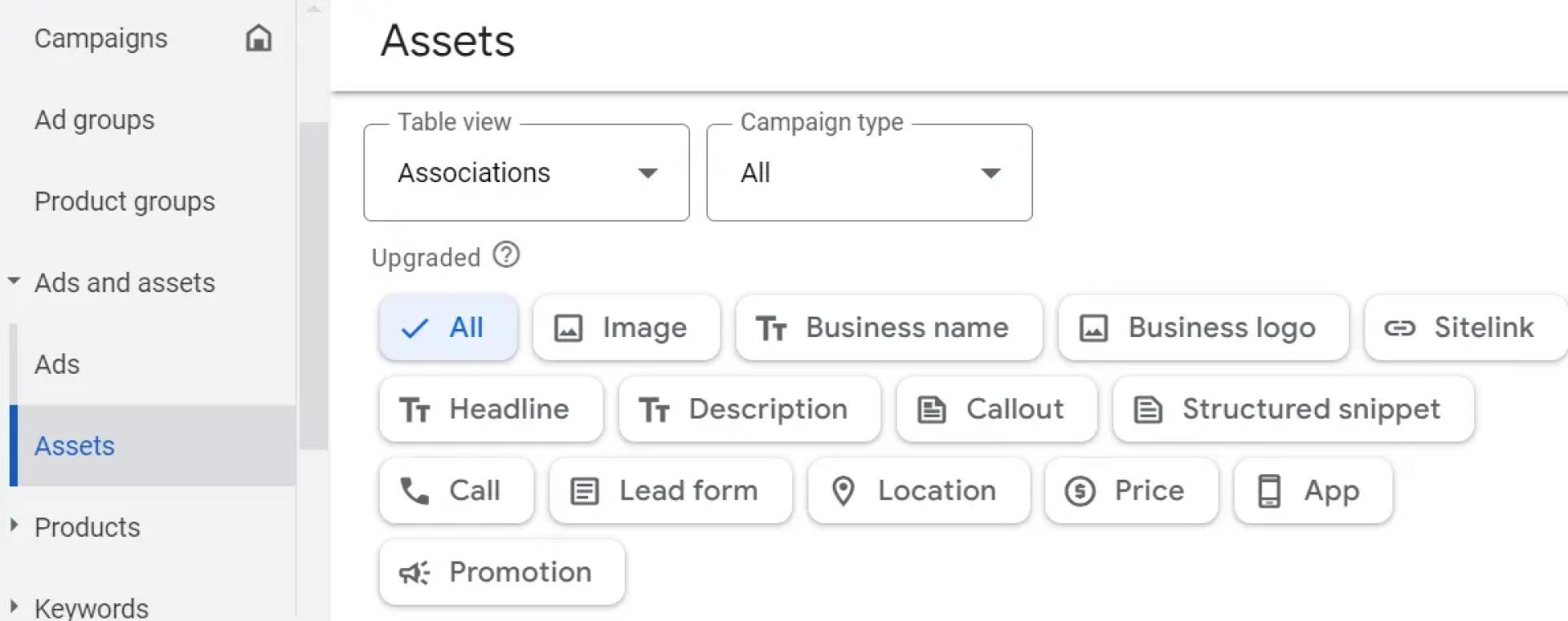Choose the Location asset chip

pyautogui.click(x=920, y=490)
